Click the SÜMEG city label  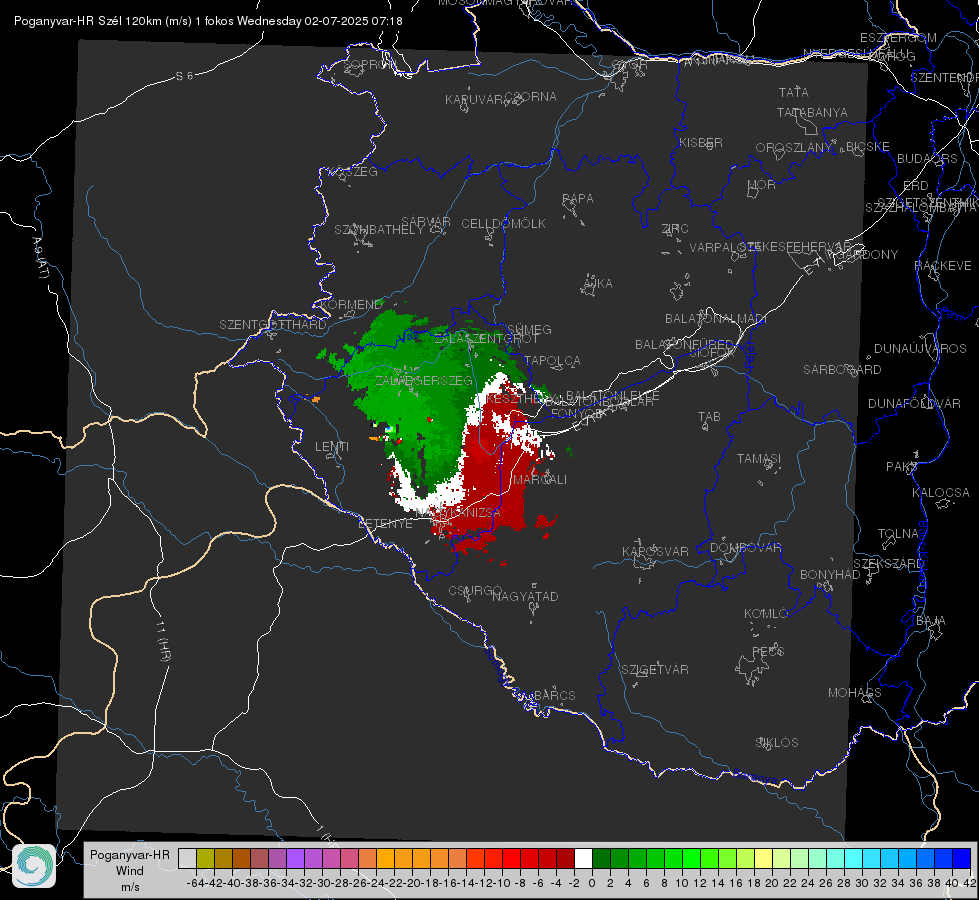(529, 330)
